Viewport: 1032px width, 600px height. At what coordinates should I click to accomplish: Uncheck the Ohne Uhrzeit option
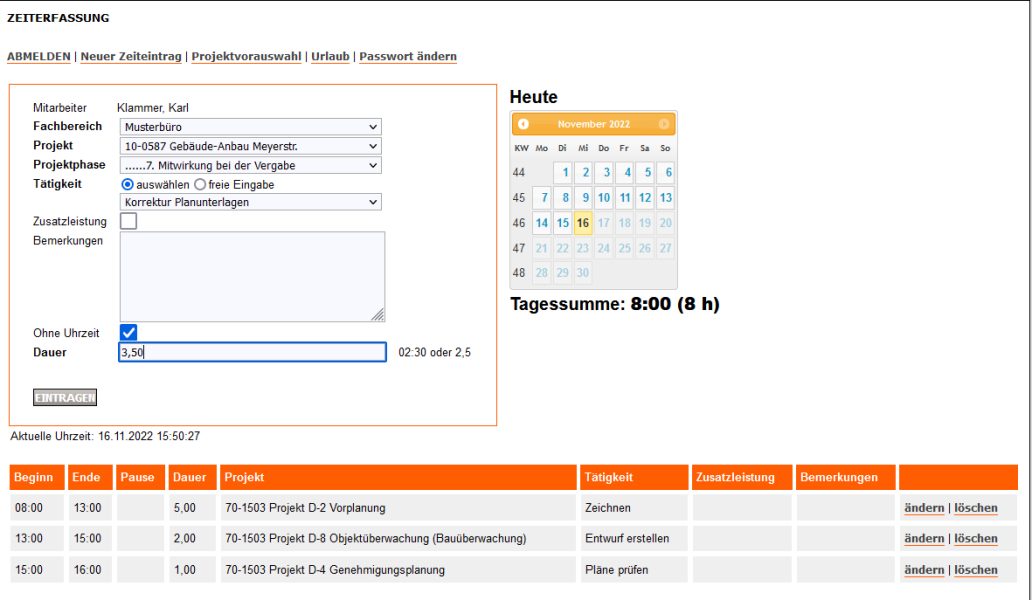pyautogui.click(x=127, y=332)
